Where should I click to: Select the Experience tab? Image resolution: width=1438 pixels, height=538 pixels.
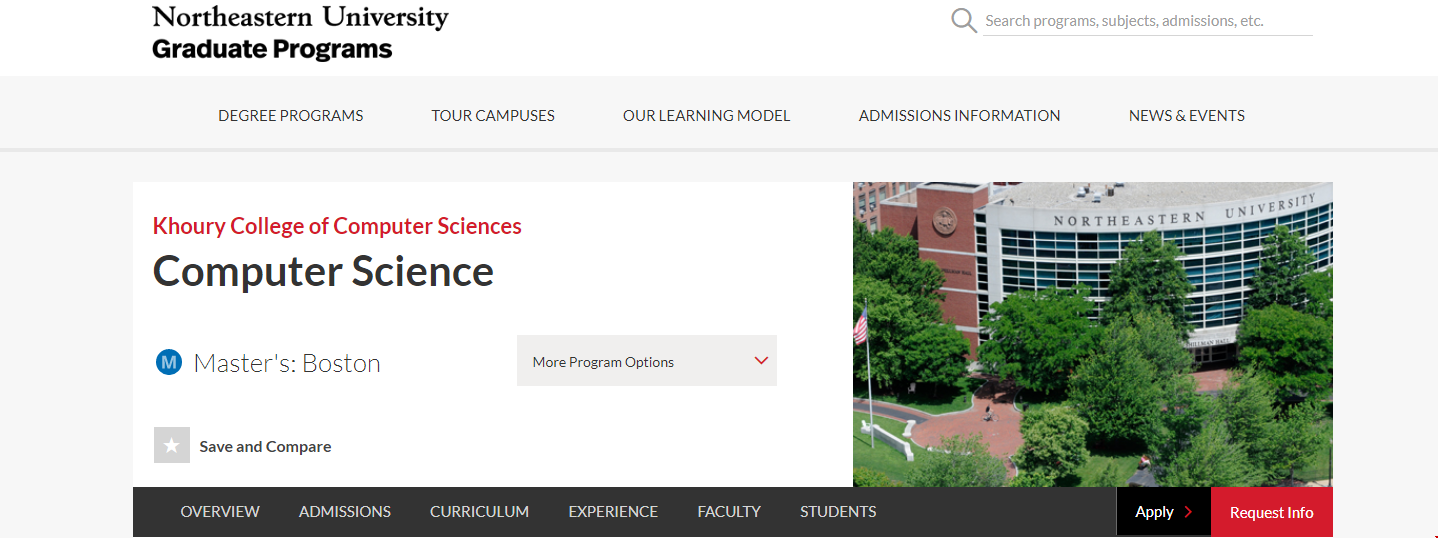click(613, 511)
